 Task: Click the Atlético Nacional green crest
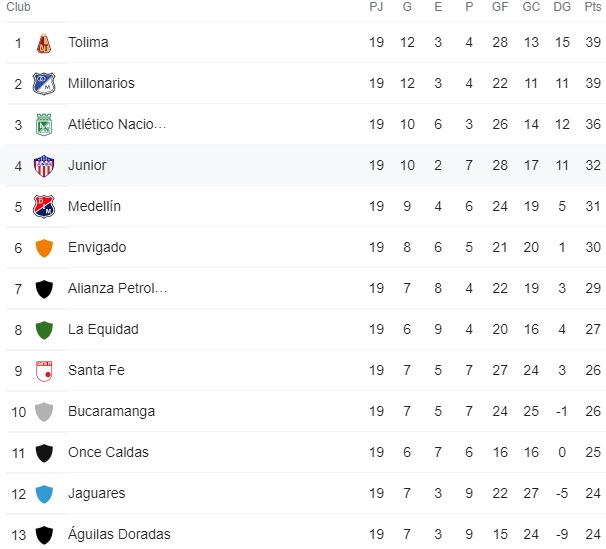44,125
